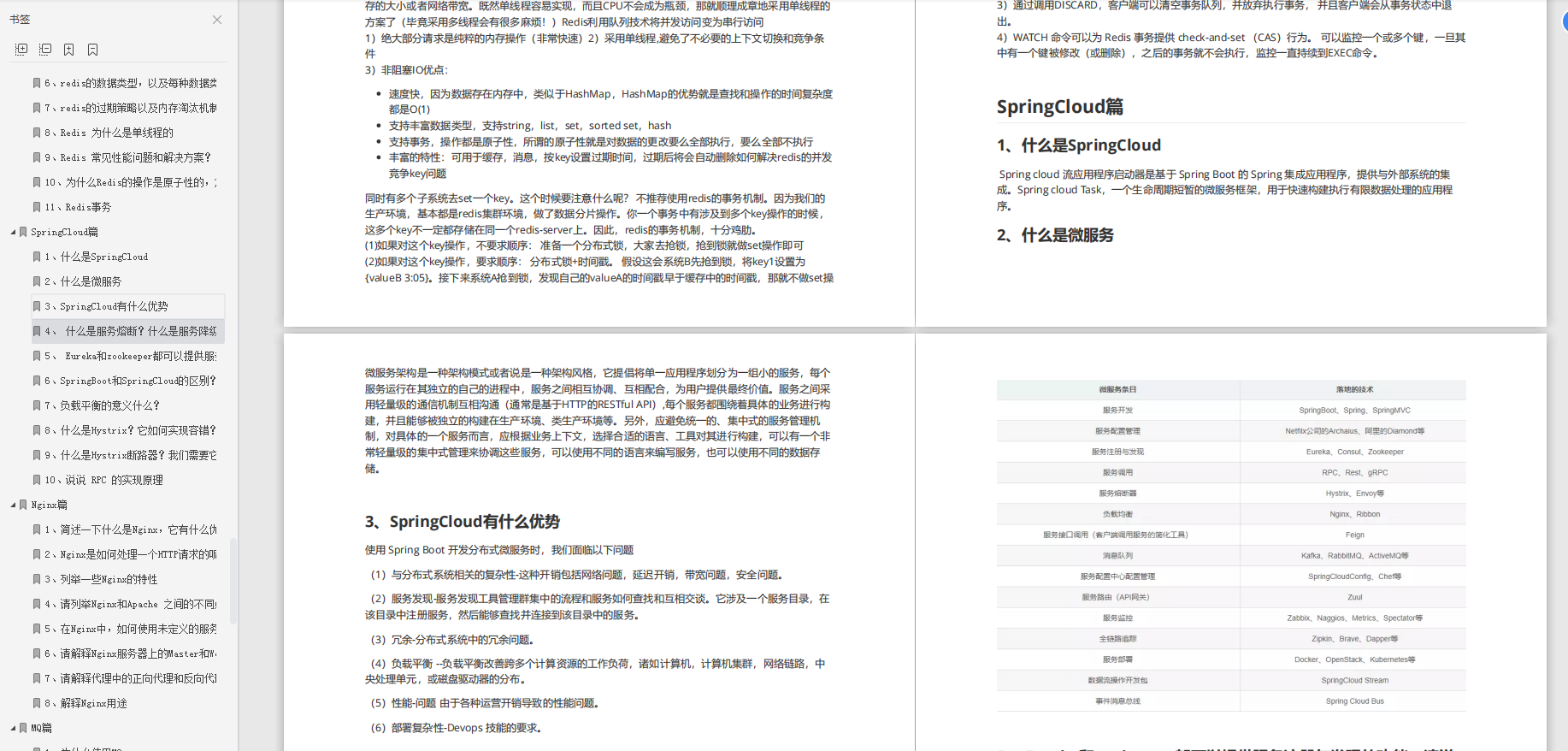Click the add bookmark icon
Image resolution: width=1568 pixels, height=751 pixels.
[69, 50]
